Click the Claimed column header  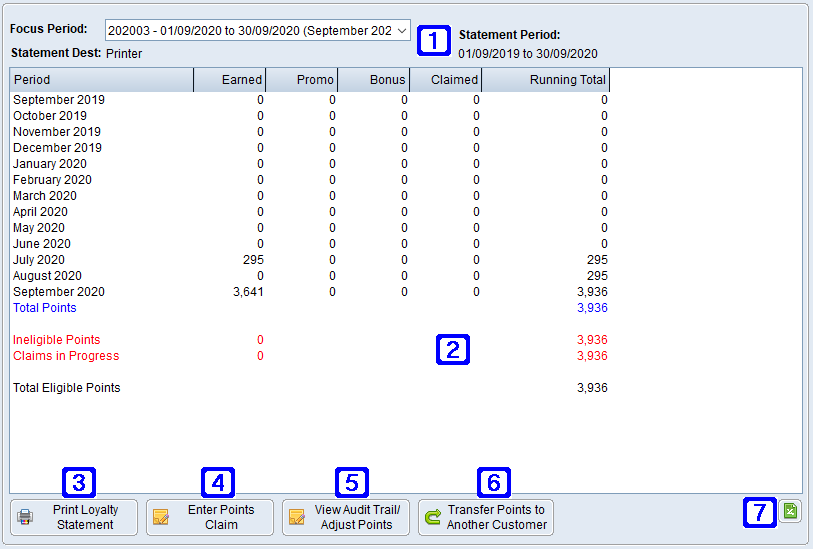[x=445, y=80]
